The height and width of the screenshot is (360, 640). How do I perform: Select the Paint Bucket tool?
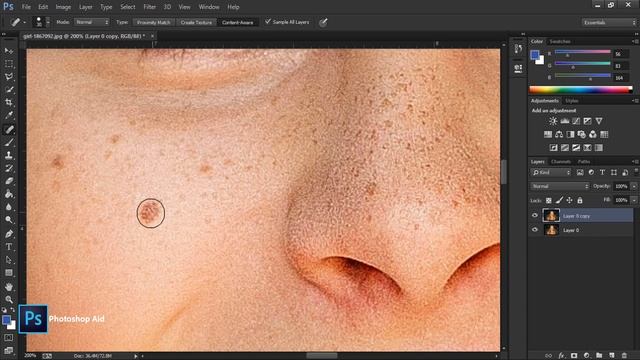(9, 194)
